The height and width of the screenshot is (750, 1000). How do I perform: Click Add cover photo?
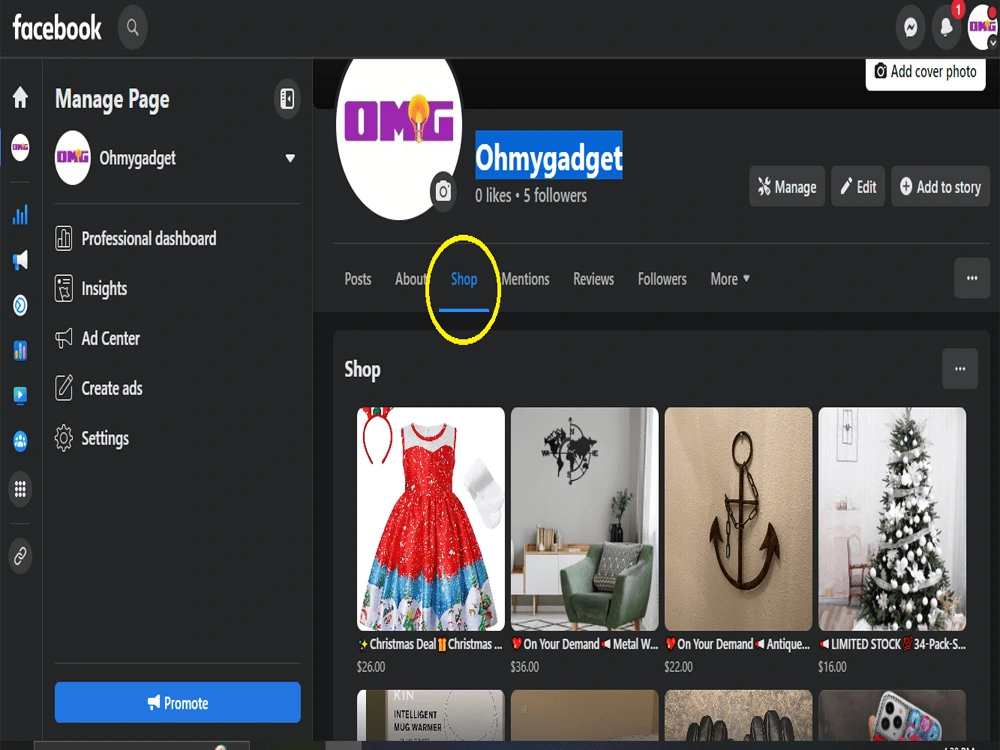pyautogui.click(x=924, y=71)
